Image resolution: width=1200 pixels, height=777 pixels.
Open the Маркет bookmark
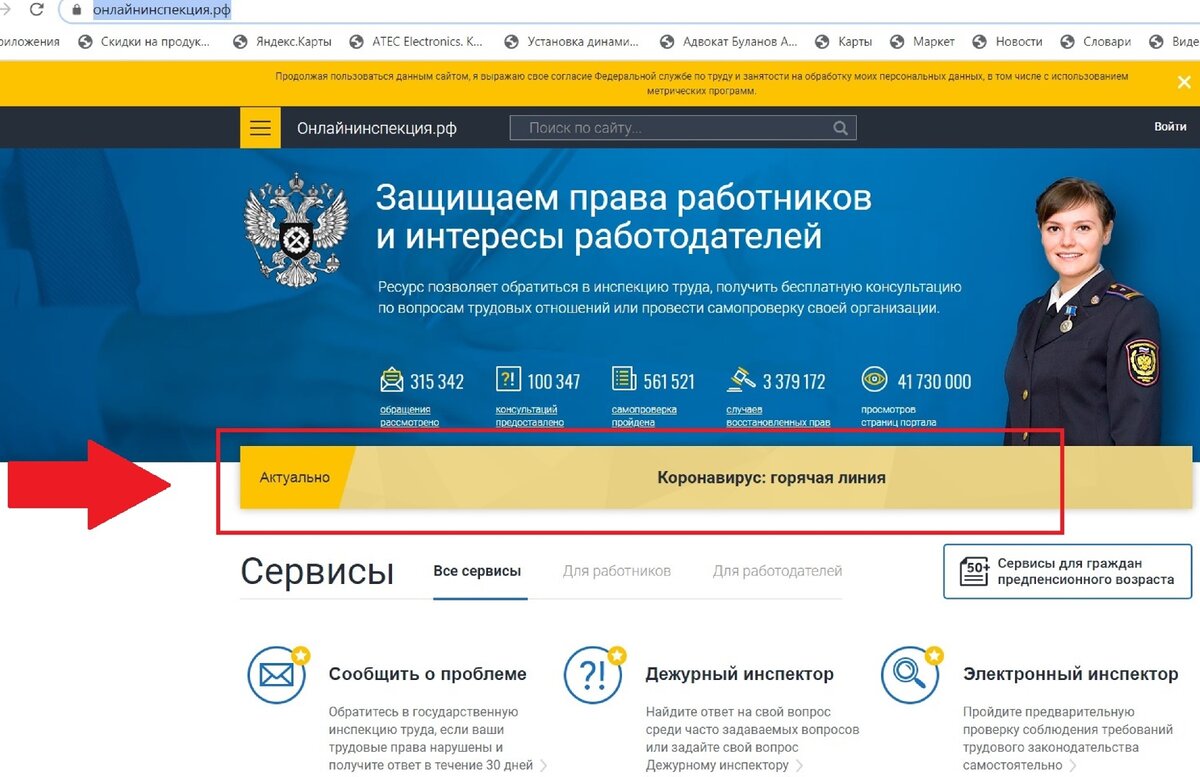pyautogui.click(x=923, y=42)
